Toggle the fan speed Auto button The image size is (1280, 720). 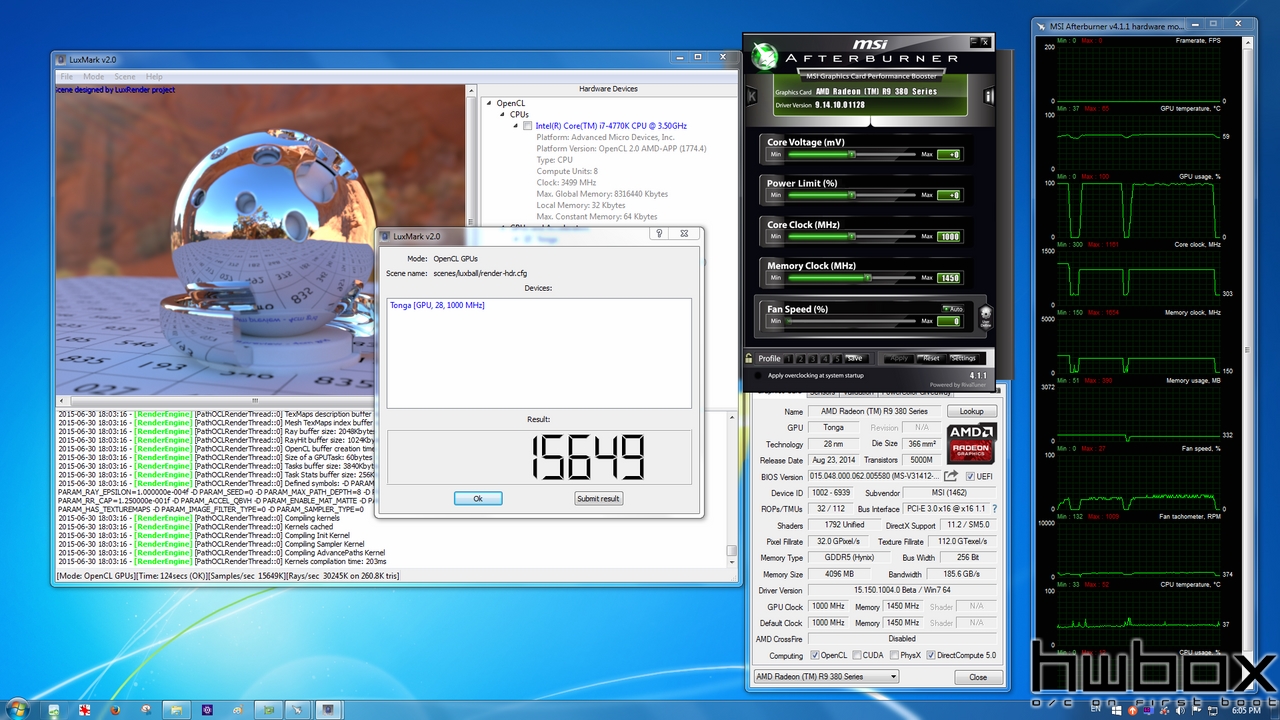coord(952,309)
